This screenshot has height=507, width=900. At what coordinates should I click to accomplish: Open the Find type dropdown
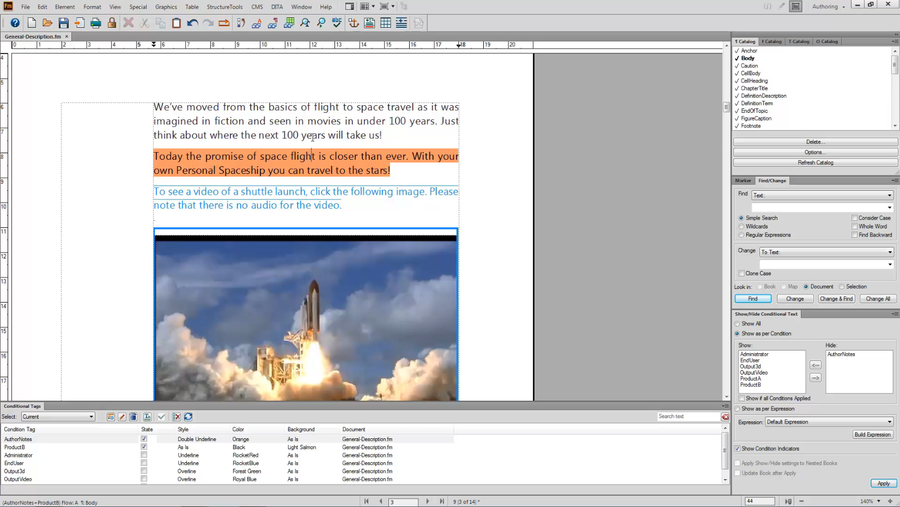pyautogui.click(x=822, y=195)
